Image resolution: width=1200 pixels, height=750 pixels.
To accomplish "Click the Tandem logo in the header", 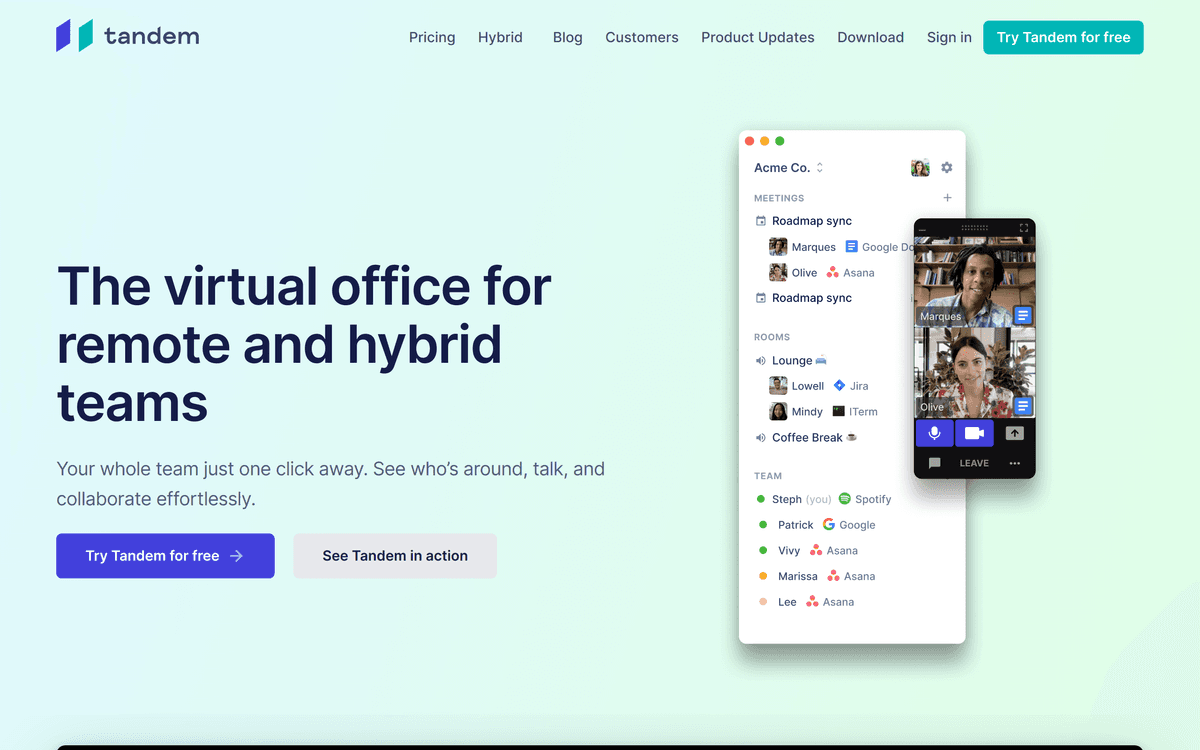I will point(128,36).
